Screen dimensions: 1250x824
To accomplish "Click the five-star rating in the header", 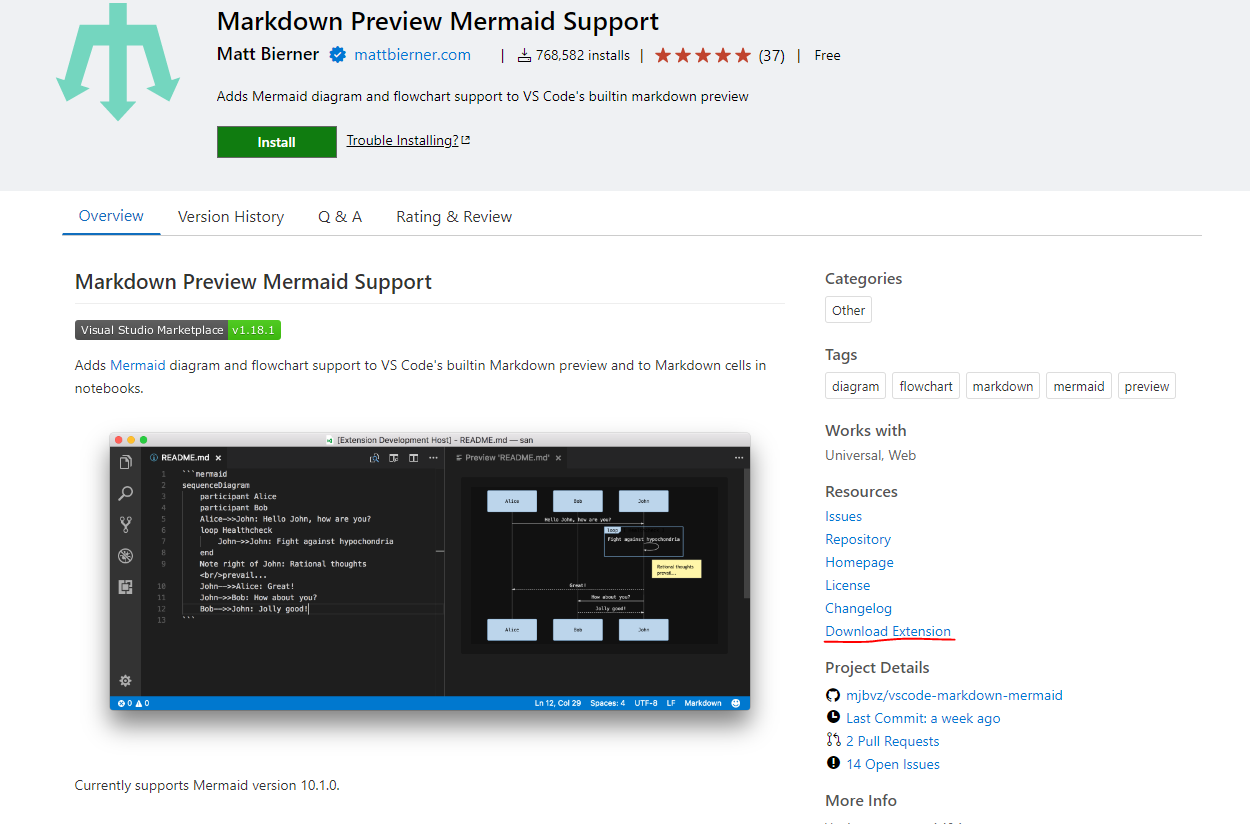I will pos(702,56).
